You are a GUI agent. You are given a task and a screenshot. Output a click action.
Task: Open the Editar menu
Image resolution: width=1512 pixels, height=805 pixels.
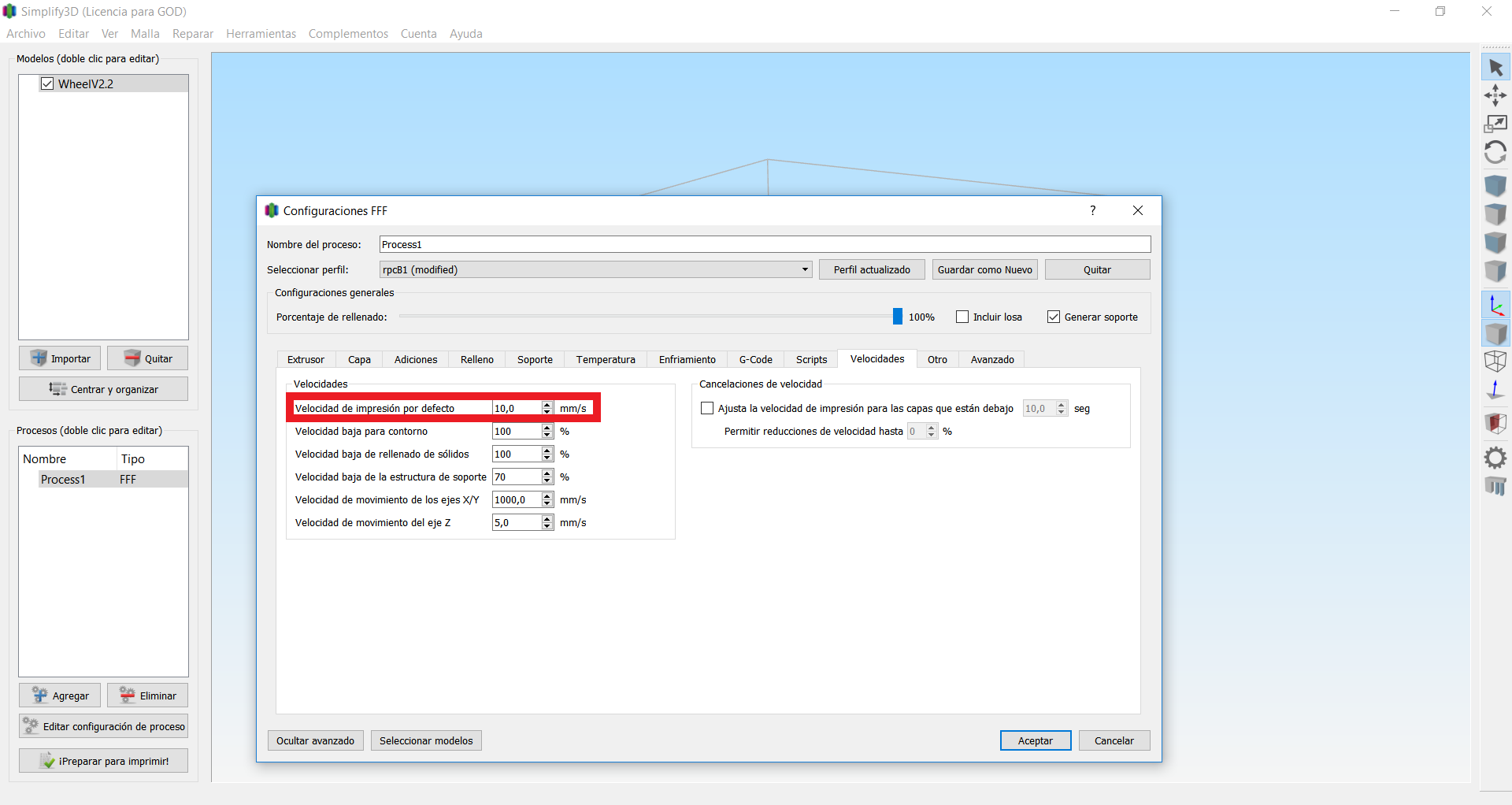pos(73,34)
